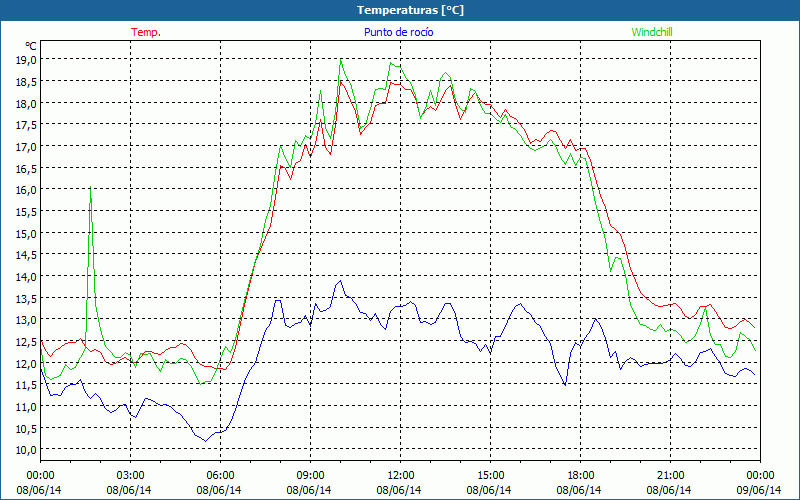Click the 09/06/14 date label
Screen dimensions: 800x500
coord(759,490)
